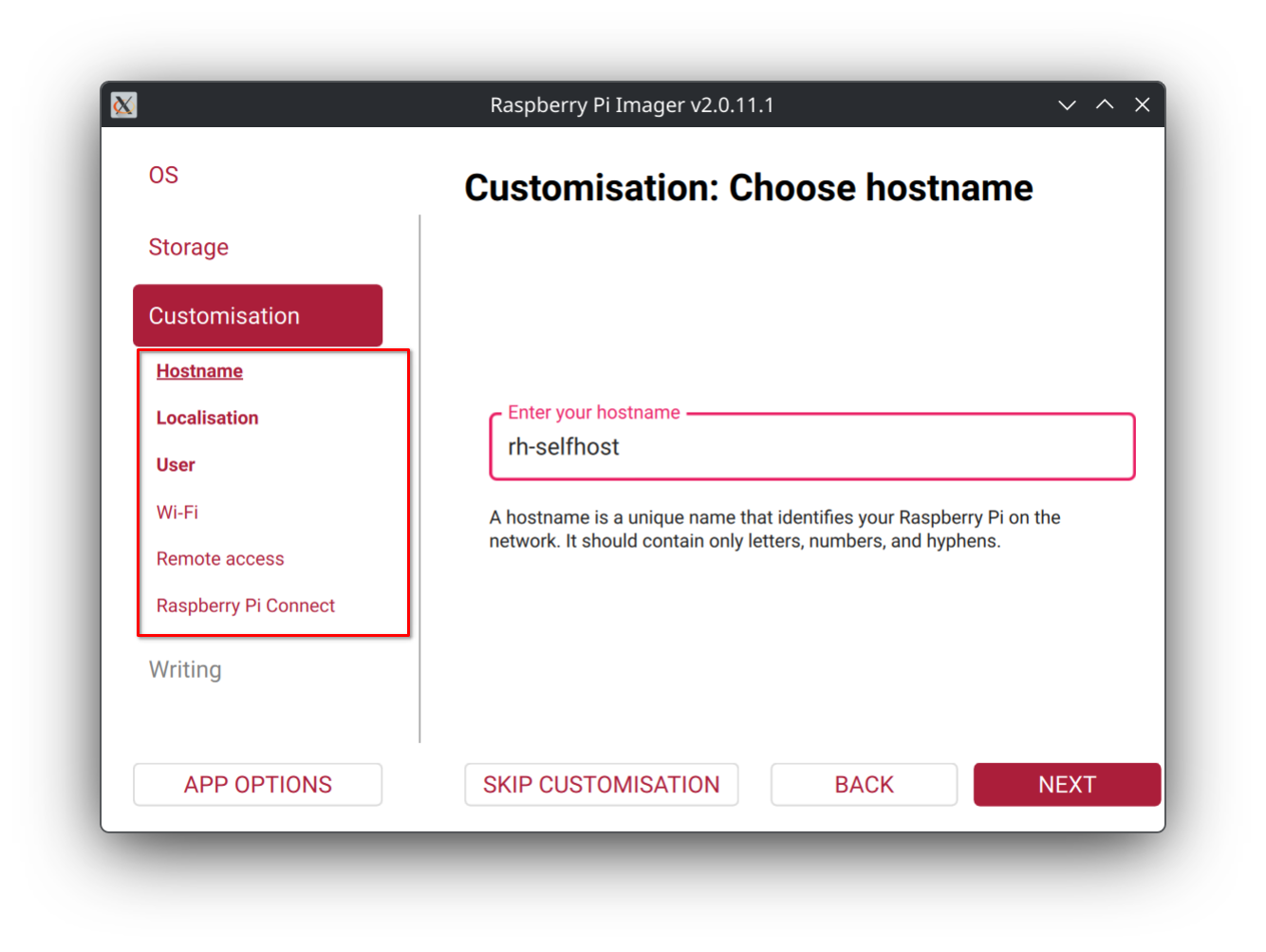This screenshot has height=952, width=1266.
Task: Select the Customisation step in sidebar
Action: pos(257,315)
